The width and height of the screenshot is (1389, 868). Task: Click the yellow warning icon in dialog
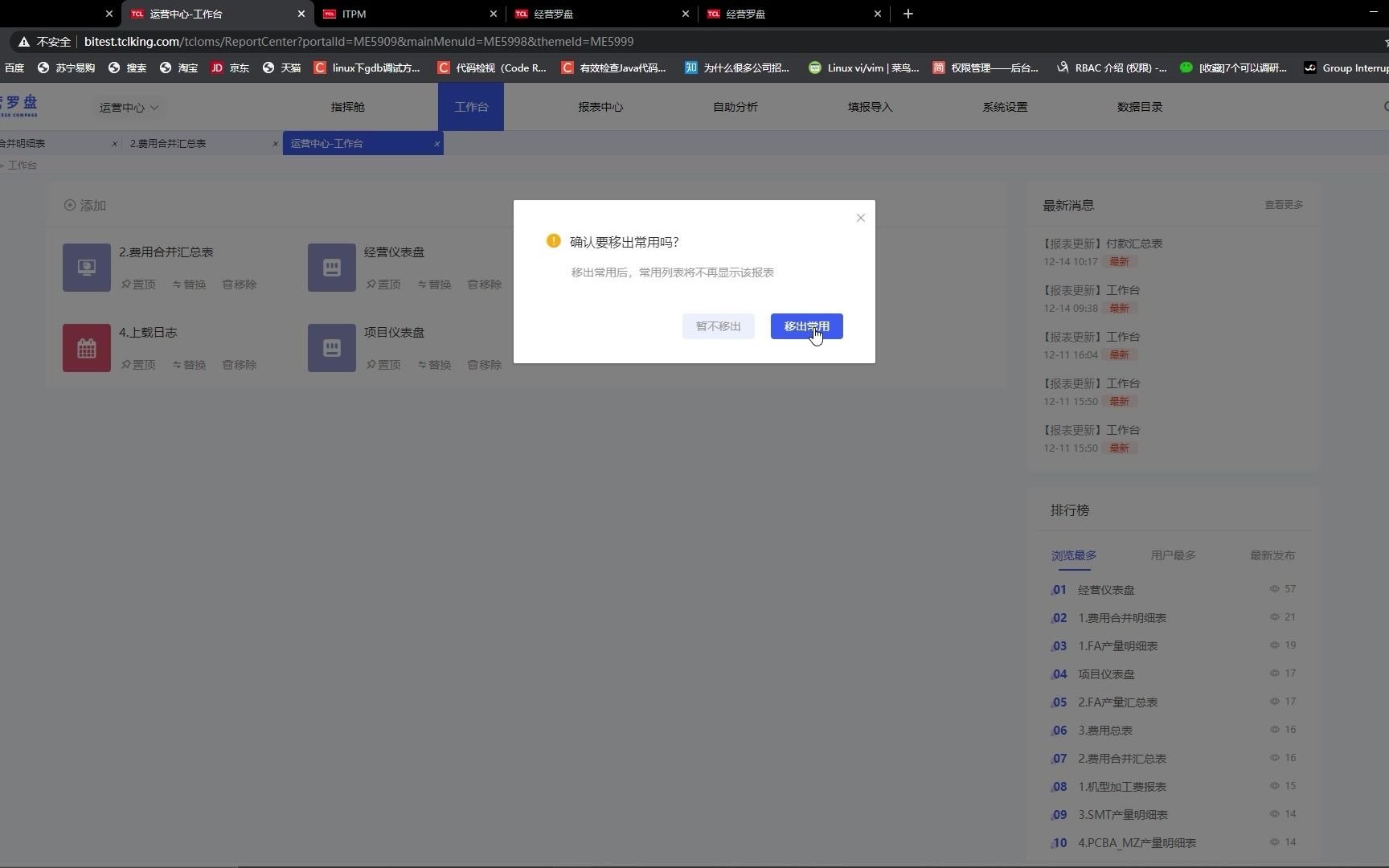(553, 241)
